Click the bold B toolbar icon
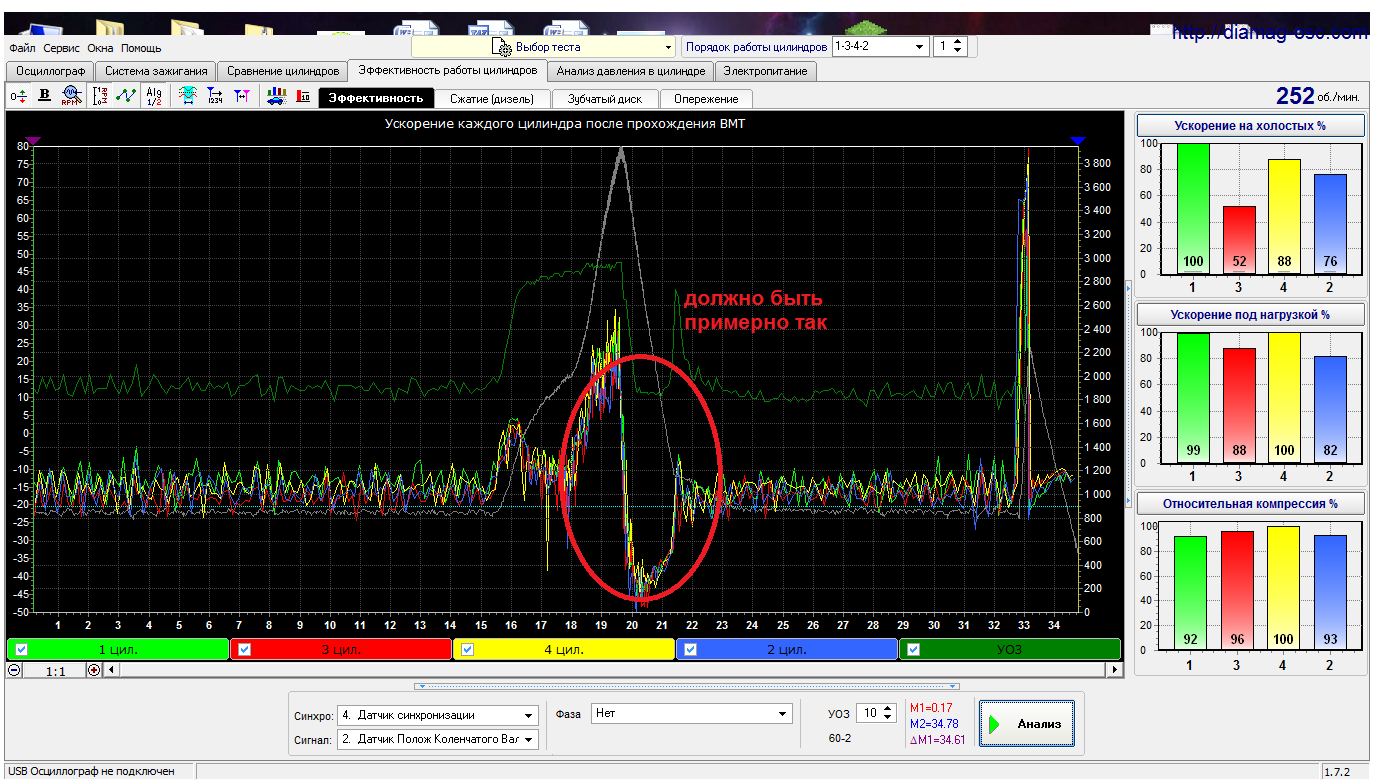Viewport: 1382px width, 784px height. click(45, 96)
